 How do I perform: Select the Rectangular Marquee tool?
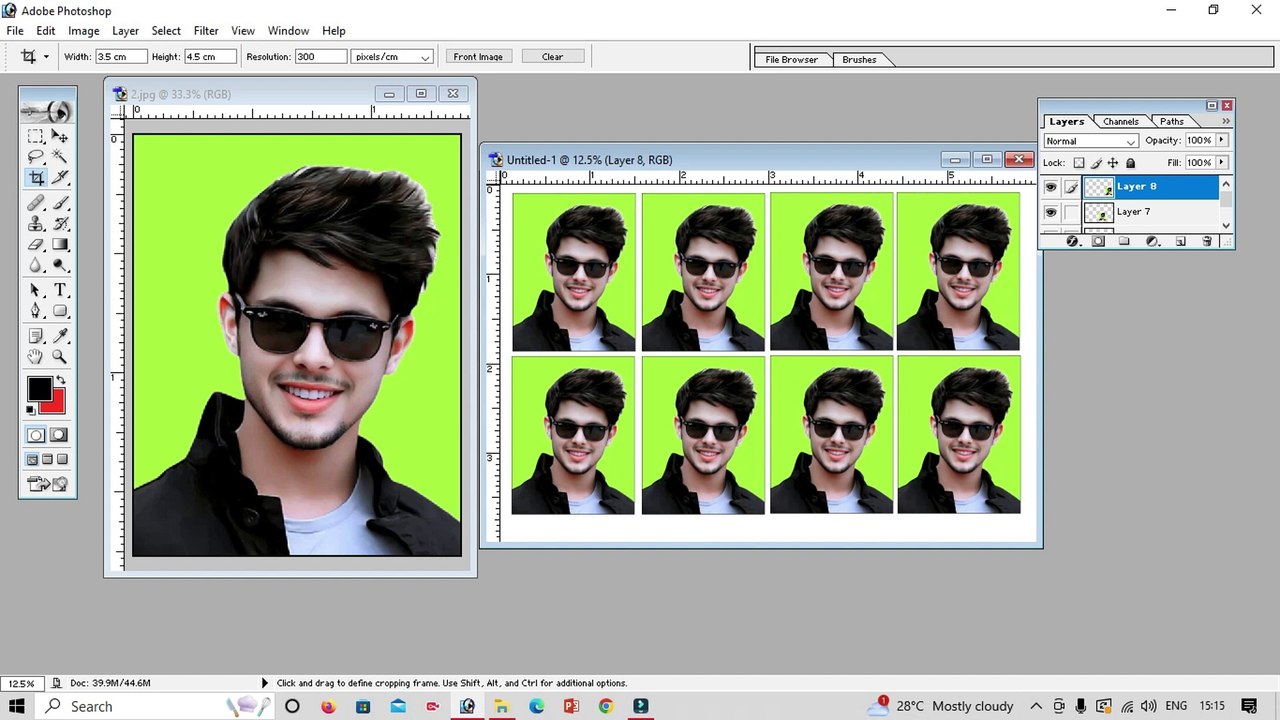click(x=35, y=136)
